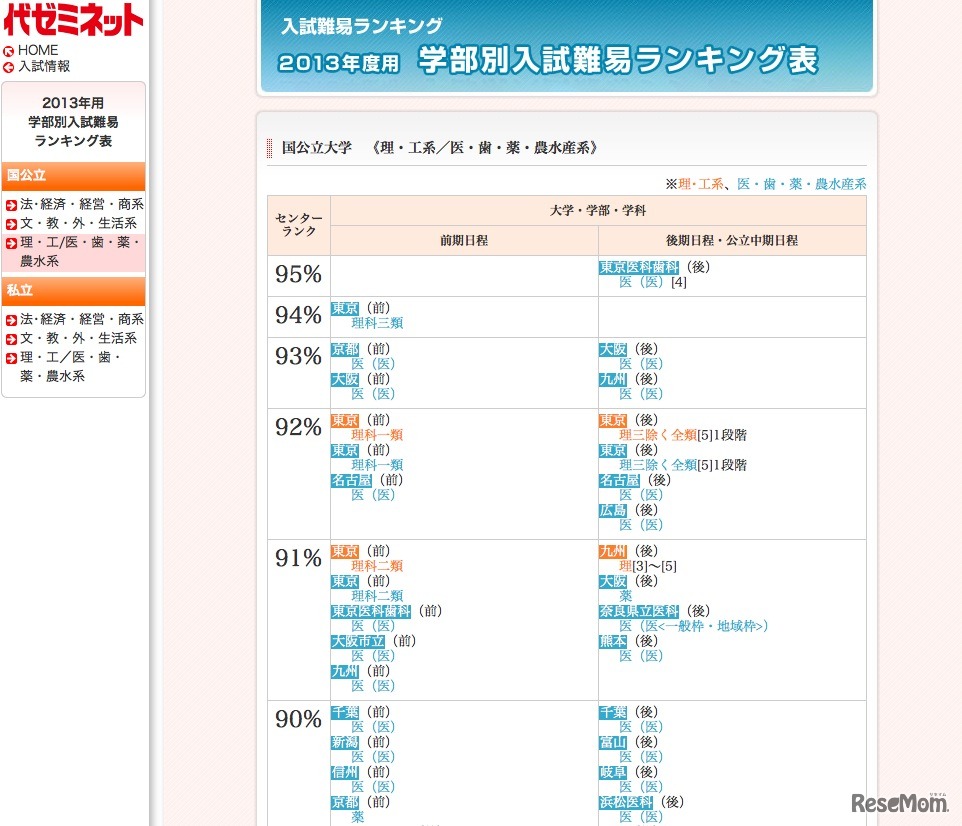The image size is (962, 826).
Task: Click arrow icon next to 私立 法・経済・経営・商系
Action: click(x=11, y=320)
